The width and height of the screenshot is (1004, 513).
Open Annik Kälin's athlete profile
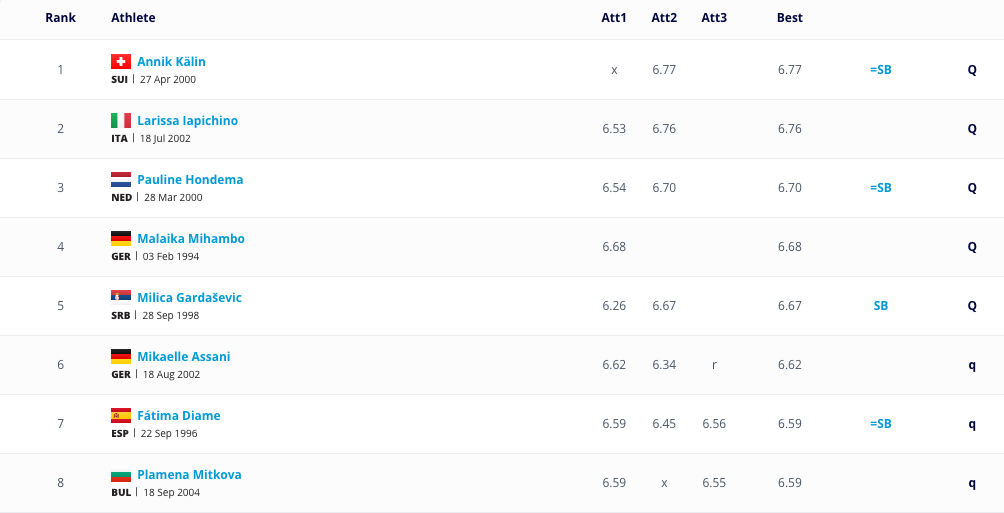171,62
